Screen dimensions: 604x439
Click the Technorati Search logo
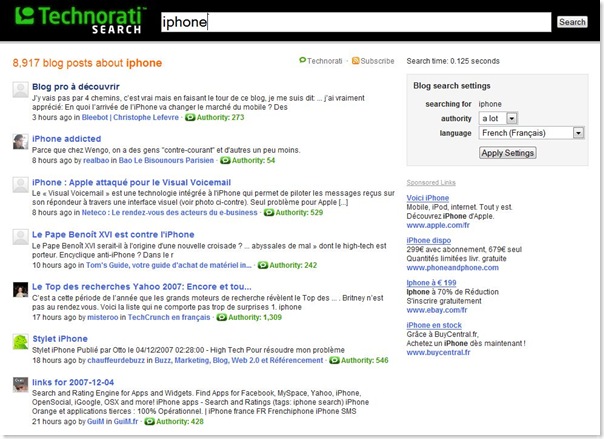(81, 20)
